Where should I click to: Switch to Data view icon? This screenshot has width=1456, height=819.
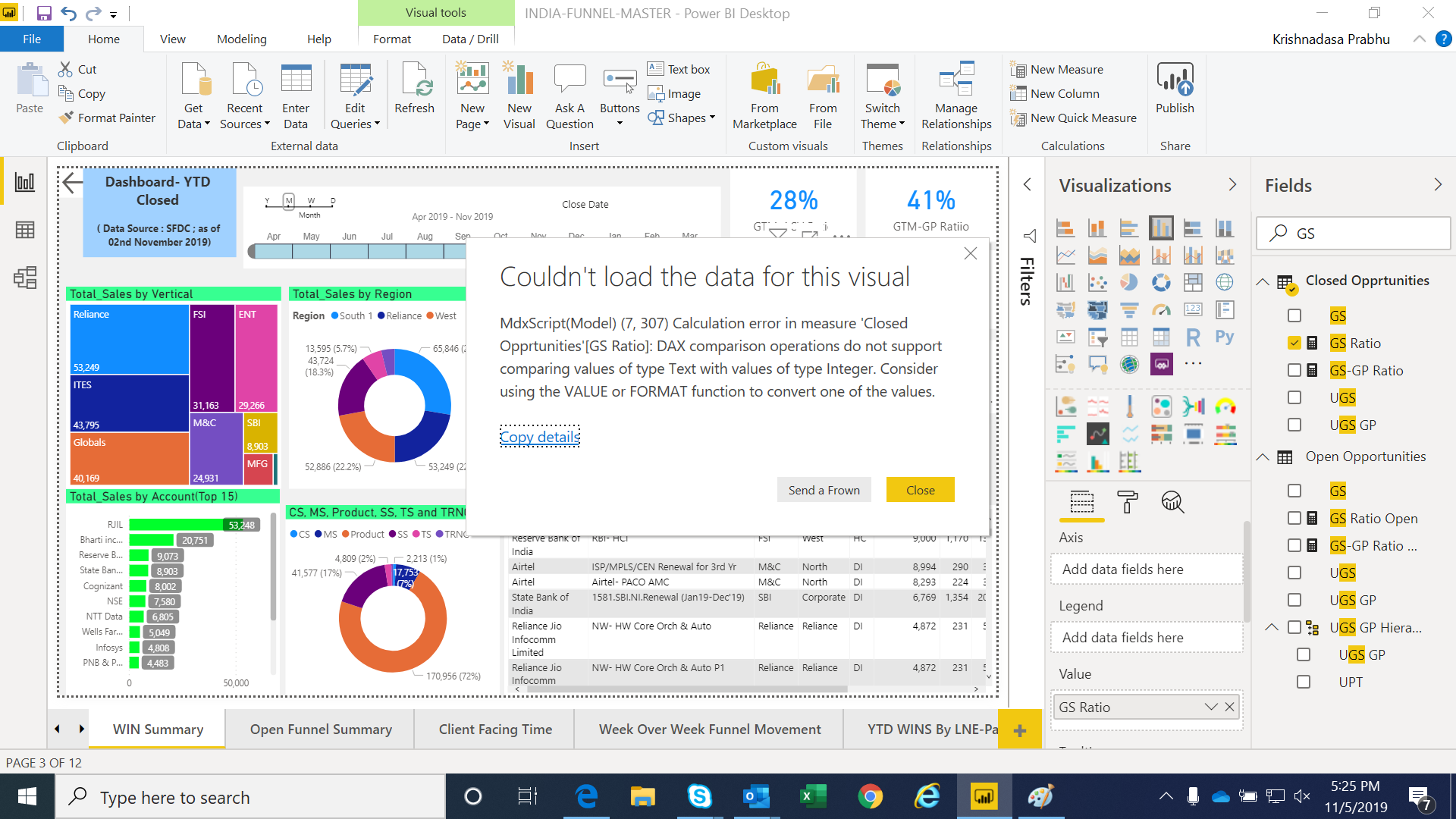[x=25, y=230]
